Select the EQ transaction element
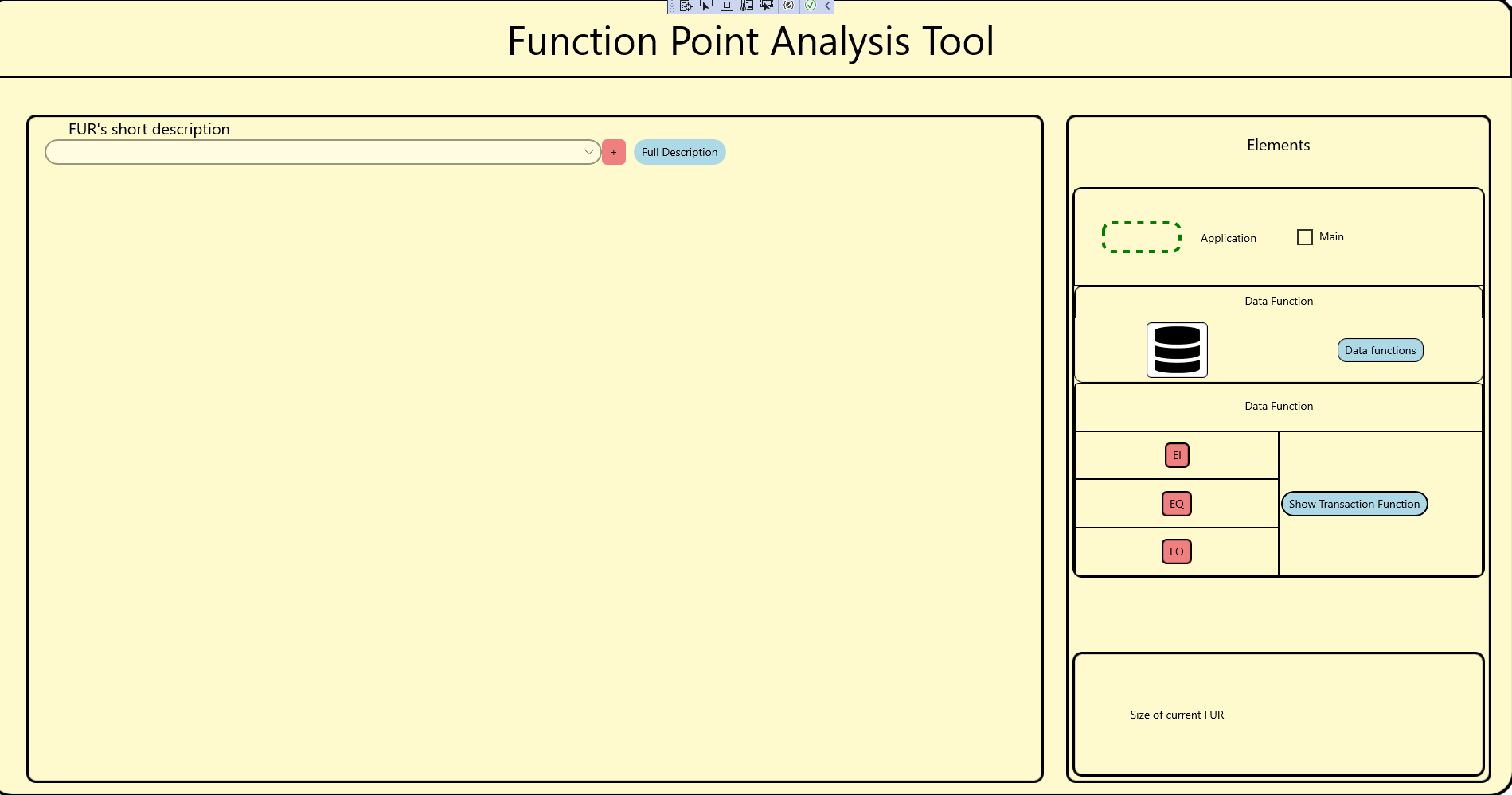The width and height of the screenshot is (1512, 795). point(1177,504)
